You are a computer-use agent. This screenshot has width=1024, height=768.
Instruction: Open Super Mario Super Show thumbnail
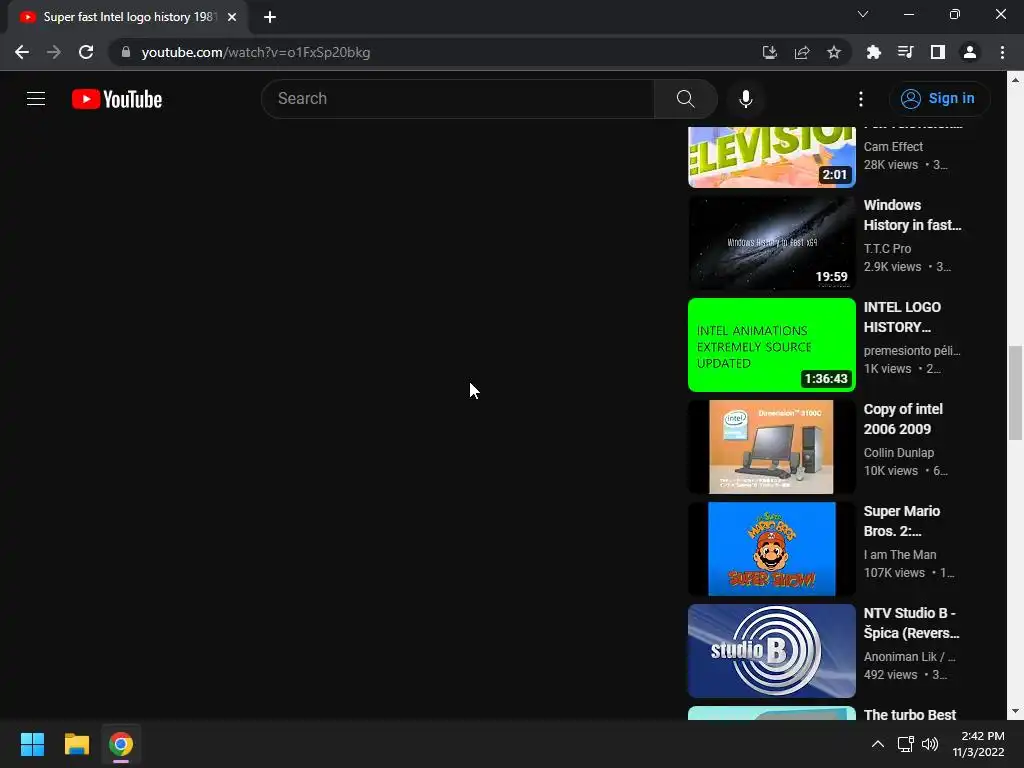coord(772,549)
